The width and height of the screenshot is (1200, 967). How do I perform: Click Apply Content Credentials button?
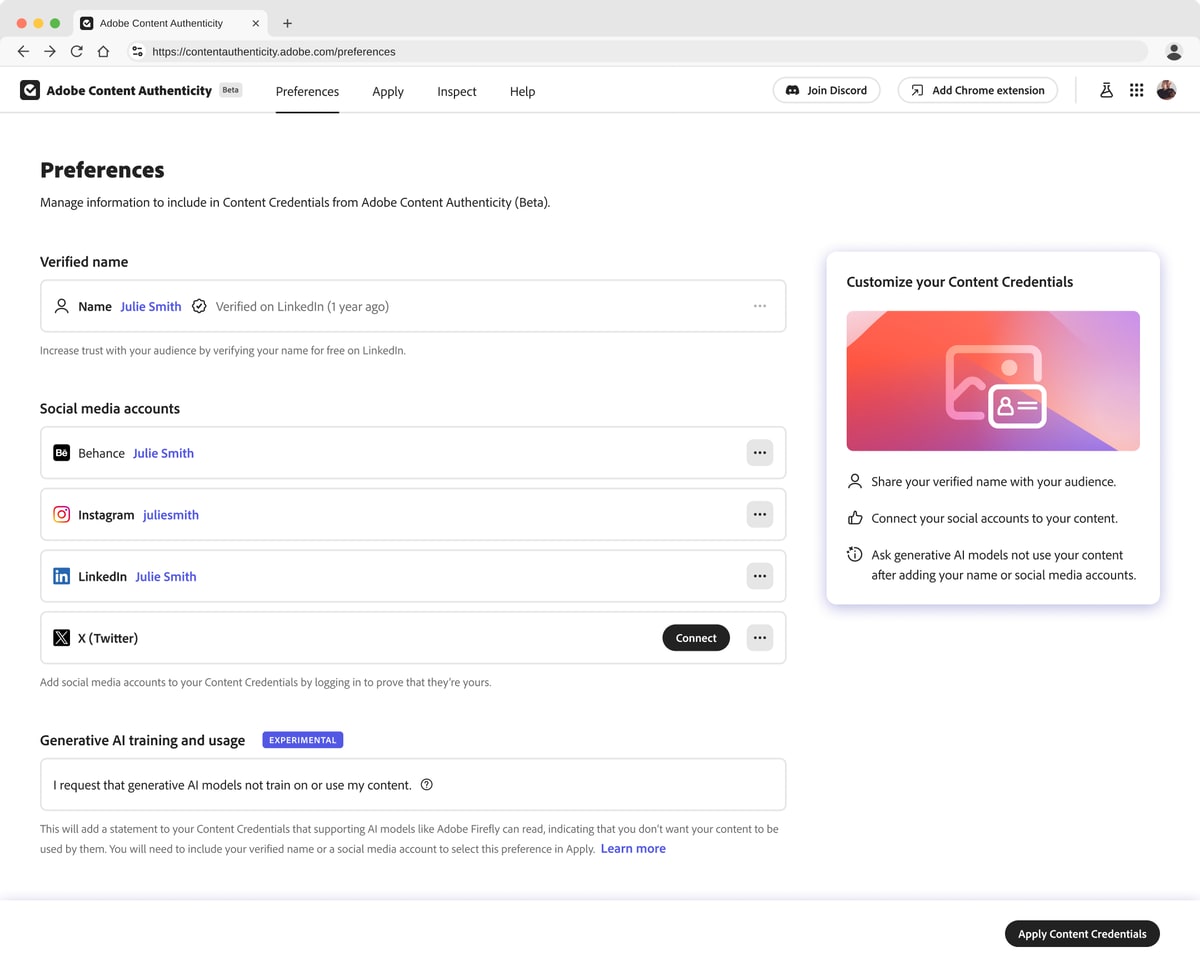click(x=1082, y=934)
